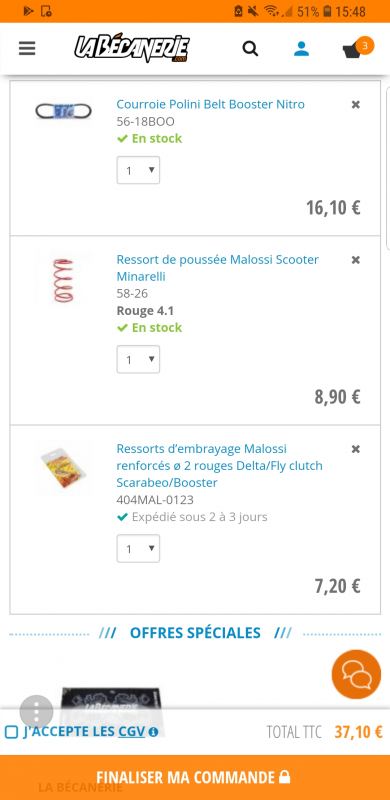The width and height of the screenshot is (390, 800).
Task: Open the CGV terms link
Action: (x=132, y=732)
